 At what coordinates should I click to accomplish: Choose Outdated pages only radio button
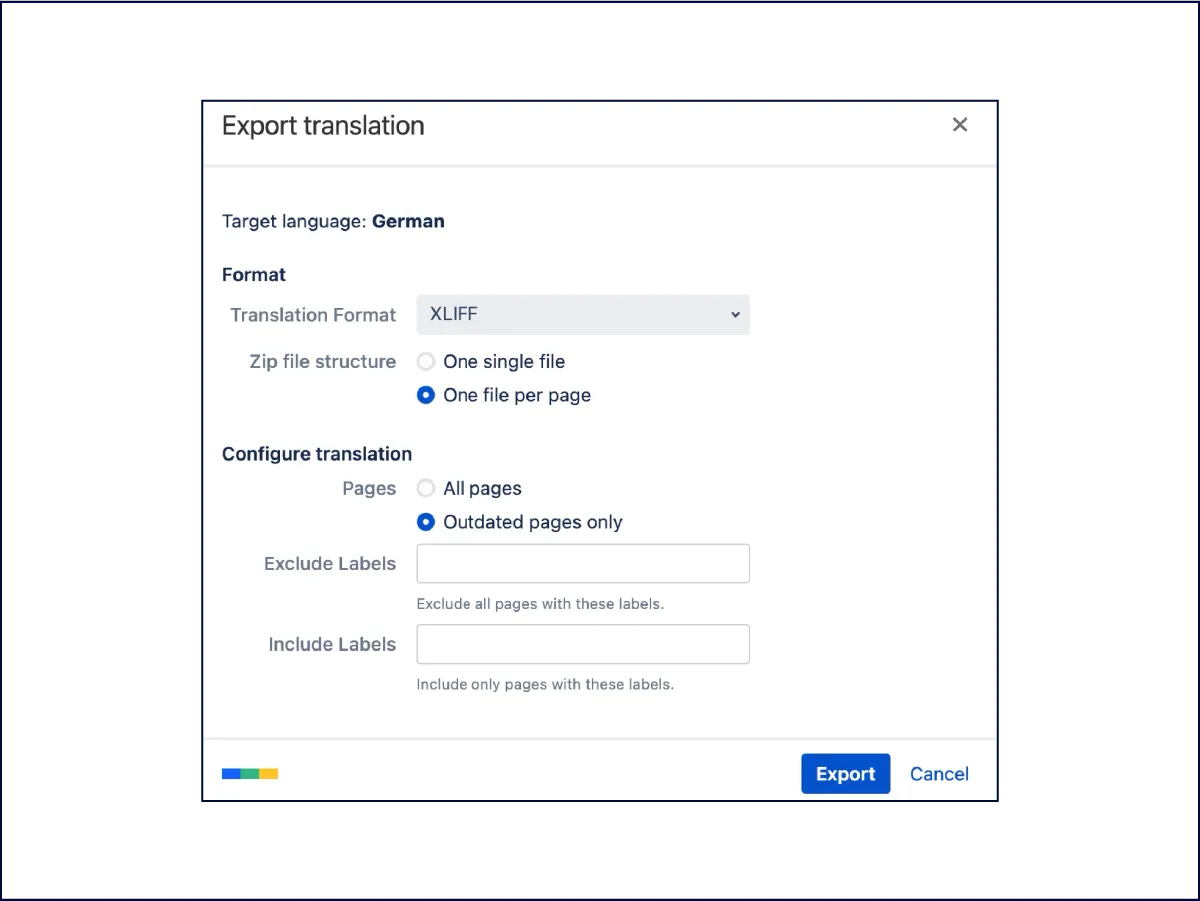tap(426, 522)
